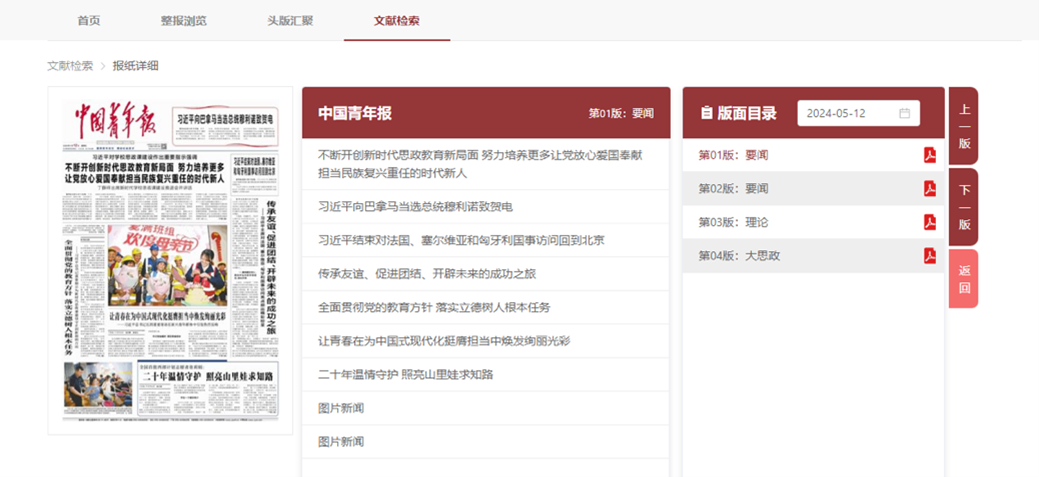The width and height of the screenshot is (1039, 477).
Task: Open article 二十年温情守护 照亮山里娃求知路
Action: pyautogui.click(x=486, y=374)
